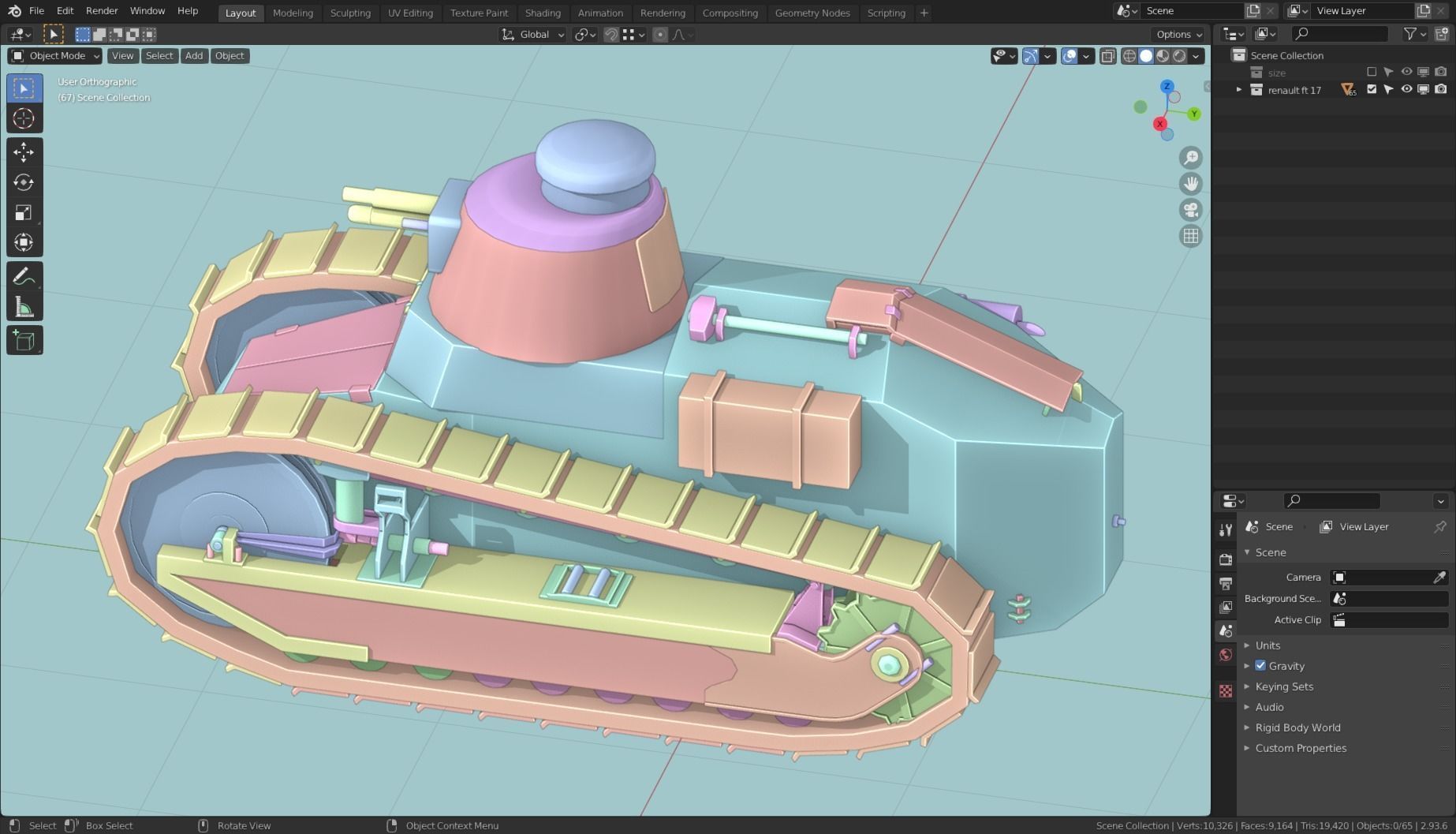Open the outliner filter funnel

1410,33
